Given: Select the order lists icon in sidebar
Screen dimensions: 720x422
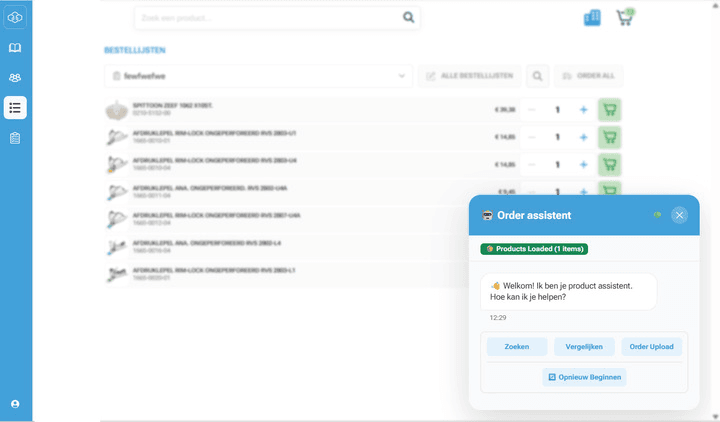Looking at the screenshot, I should point(15,108).
